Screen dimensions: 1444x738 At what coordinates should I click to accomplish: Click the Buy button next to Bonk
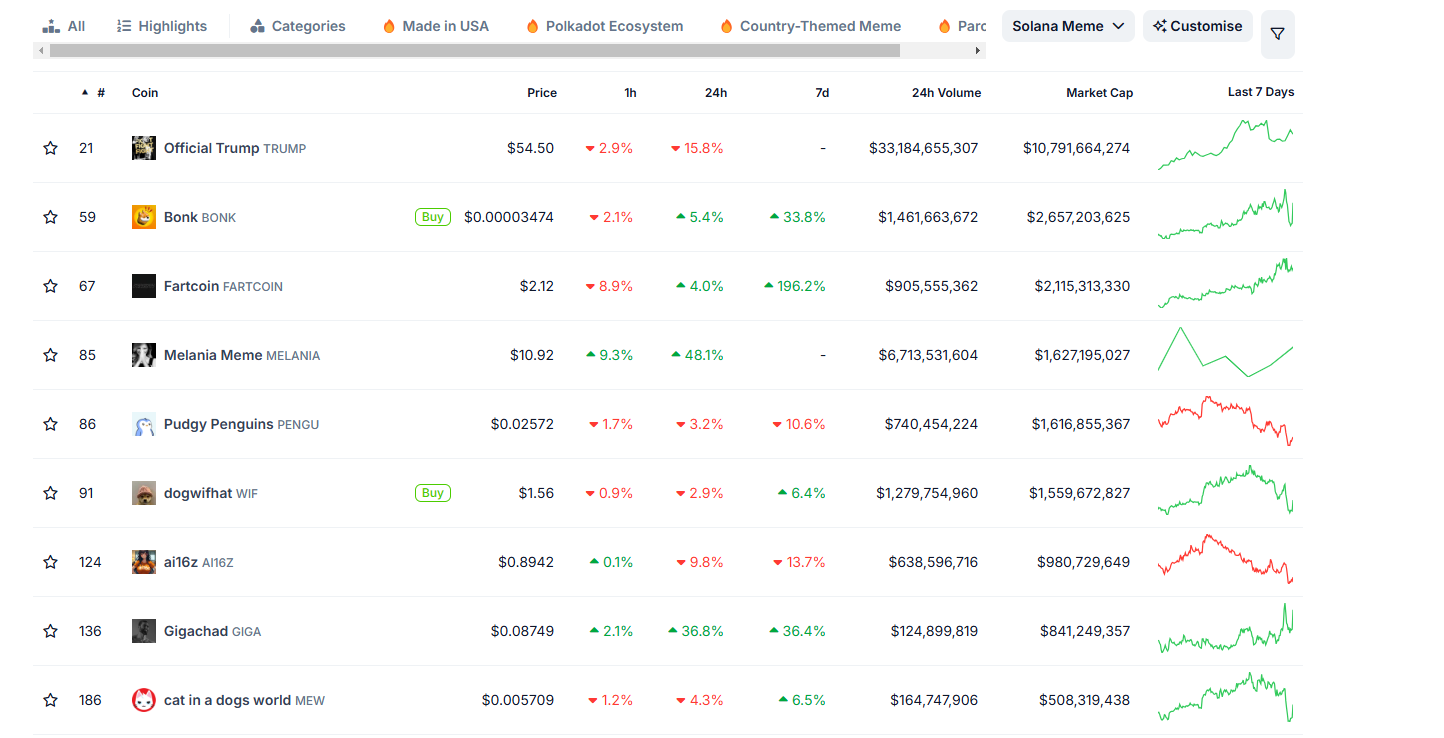(x=432, y=217)
